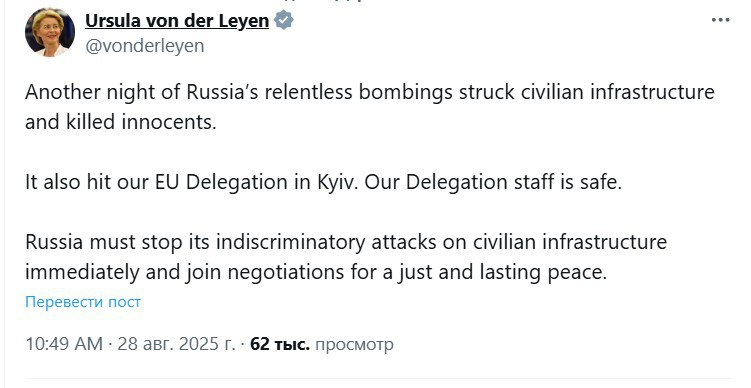Click the text 'and killed innocents.'
This screenshot has width=751, height=388.
click(121, 122)
